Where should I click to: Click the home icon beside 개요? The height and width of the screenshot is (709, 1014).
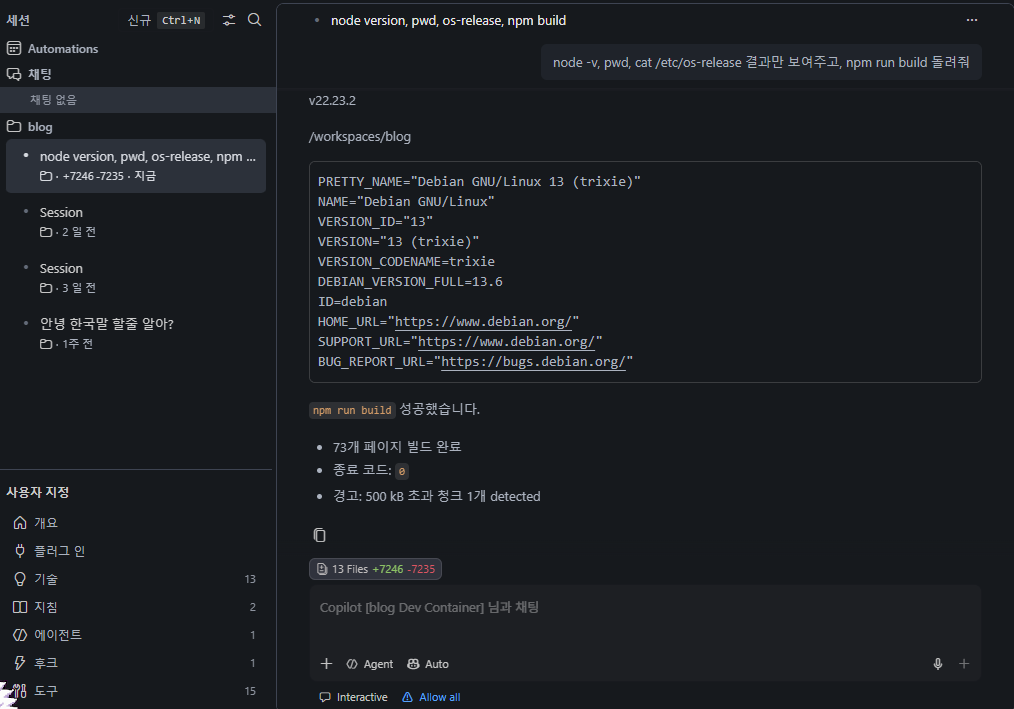[20, 522]
